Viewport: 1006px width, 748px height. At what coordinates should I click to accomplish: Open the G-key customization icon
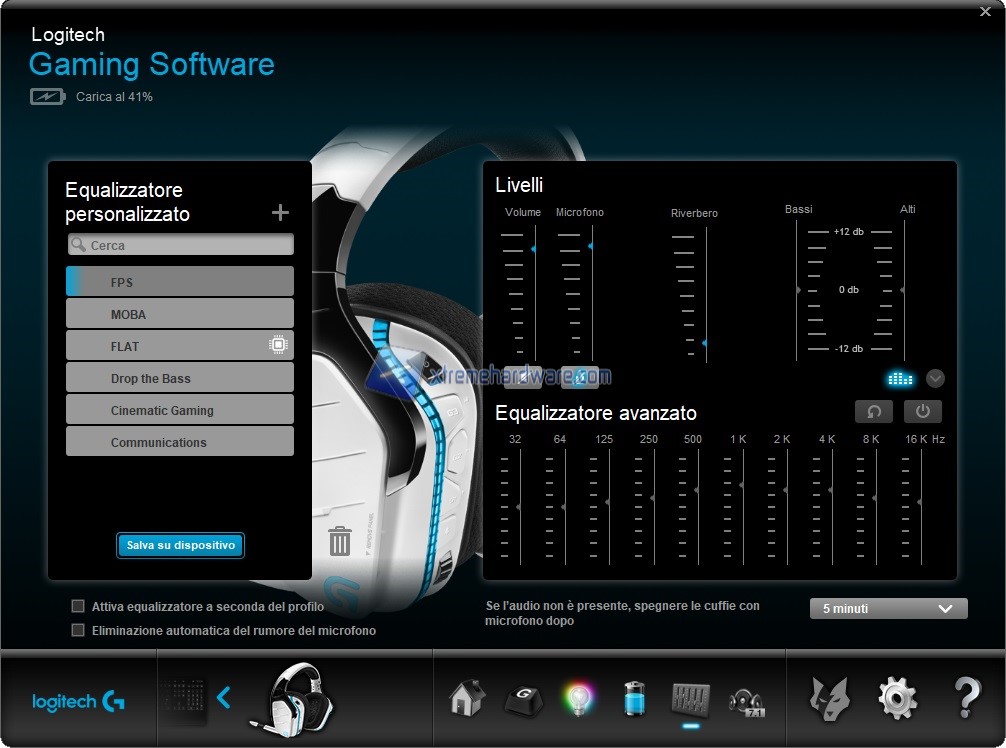pos(521,697)
